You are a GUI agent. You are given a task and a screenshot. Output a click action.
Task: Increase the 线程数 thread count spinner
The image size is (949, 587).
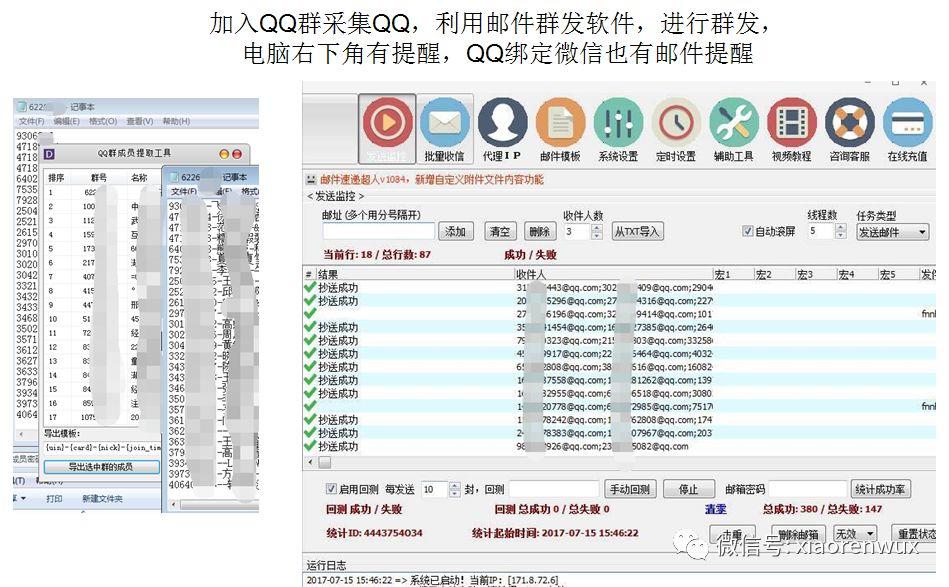tap(840, 227)
